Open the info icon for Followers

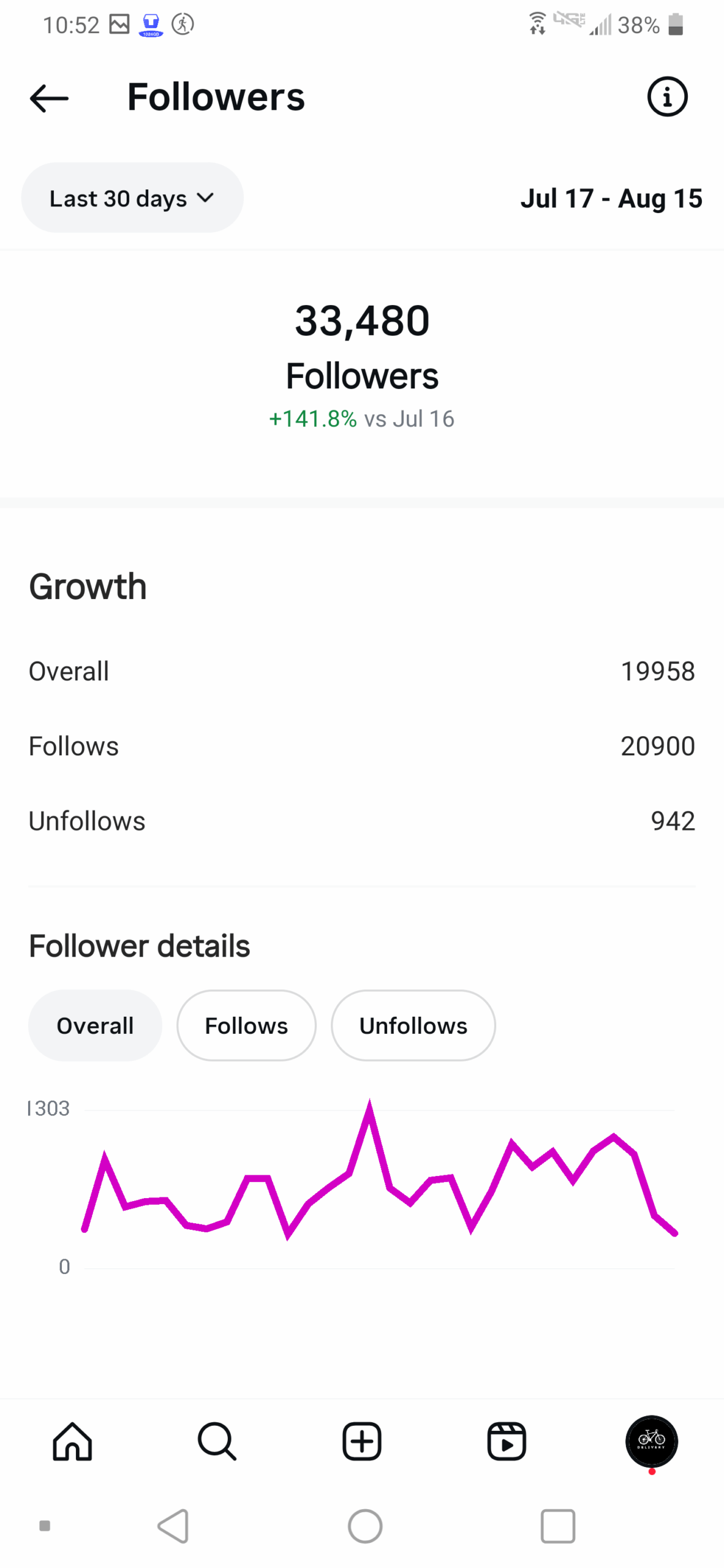pyautogui.click(x=667, y=97)
